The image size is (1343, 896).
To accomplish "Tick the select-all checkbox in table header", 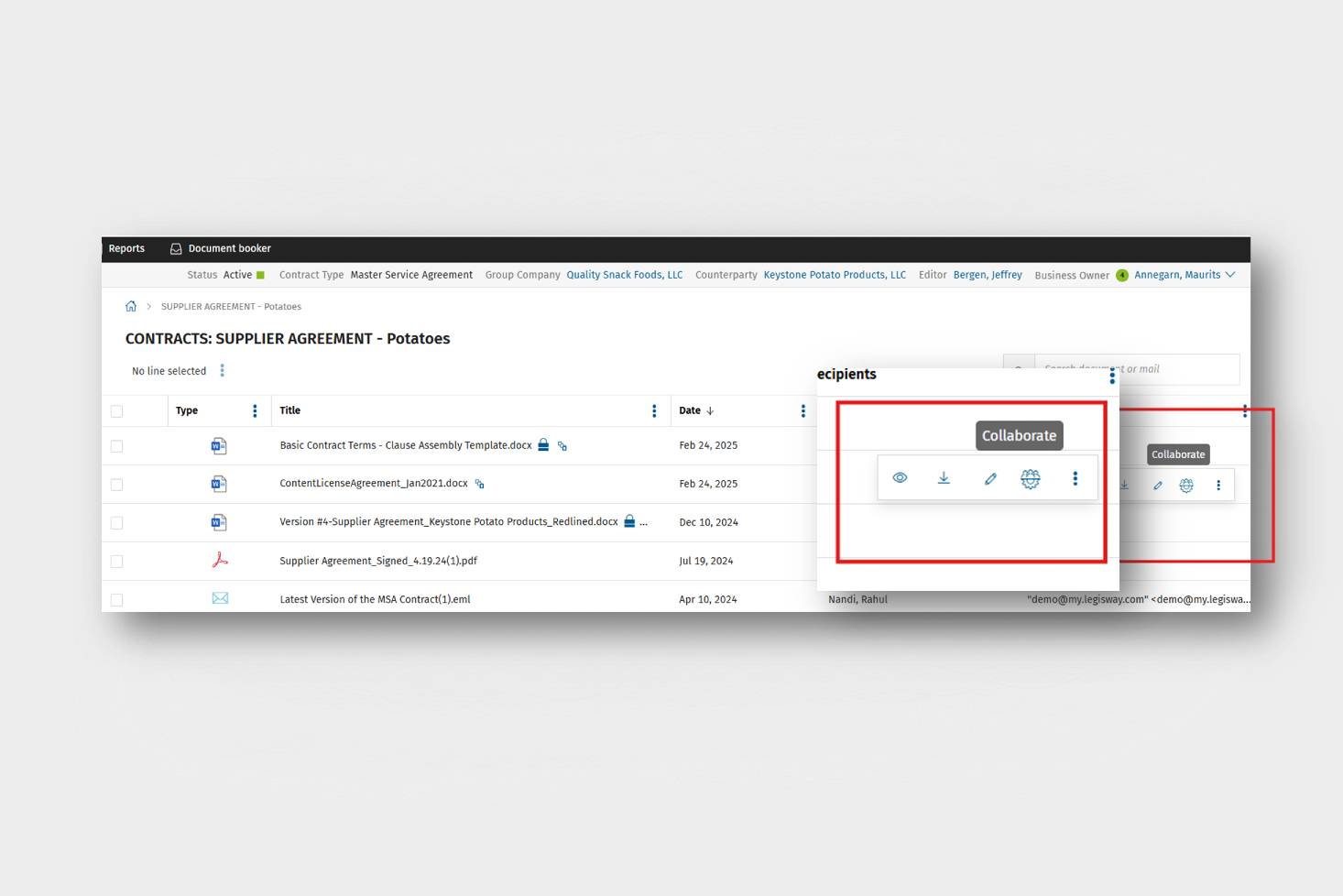I will point(116,411).
